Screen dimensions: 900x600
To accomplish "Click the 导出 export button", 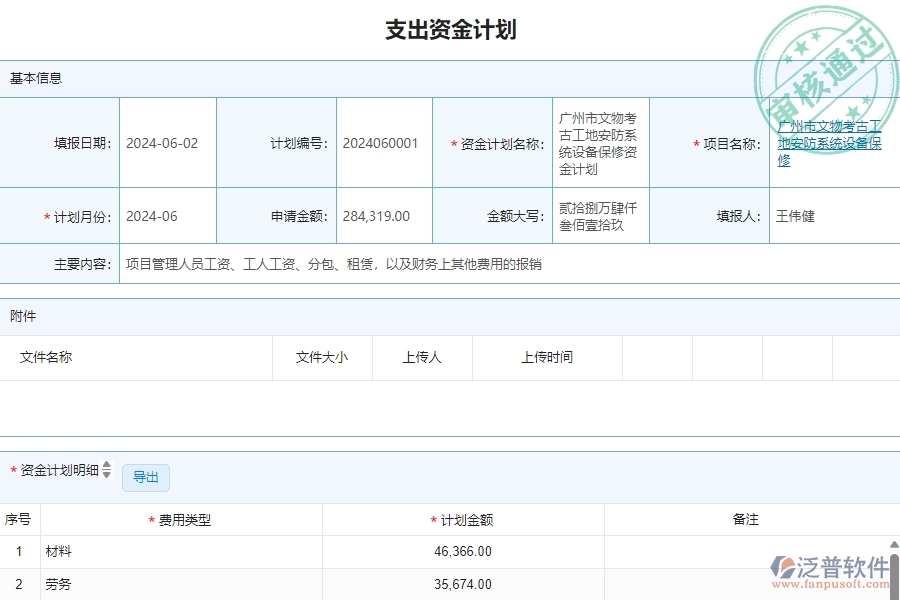I will pyautogui.click(x=145, y=477).
